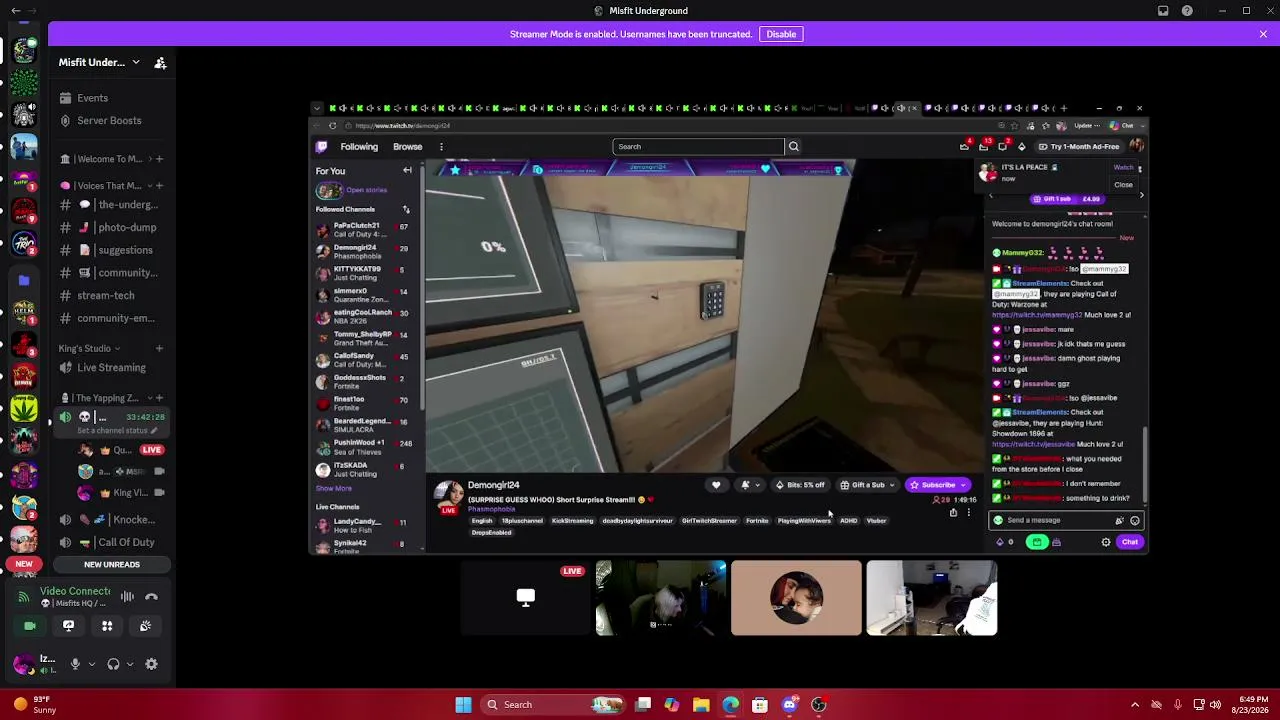Open the notification bell dropdown for Demongirl24
Image resolution: width=1280 pixels, height=720 pixels.
coord(749,485)
